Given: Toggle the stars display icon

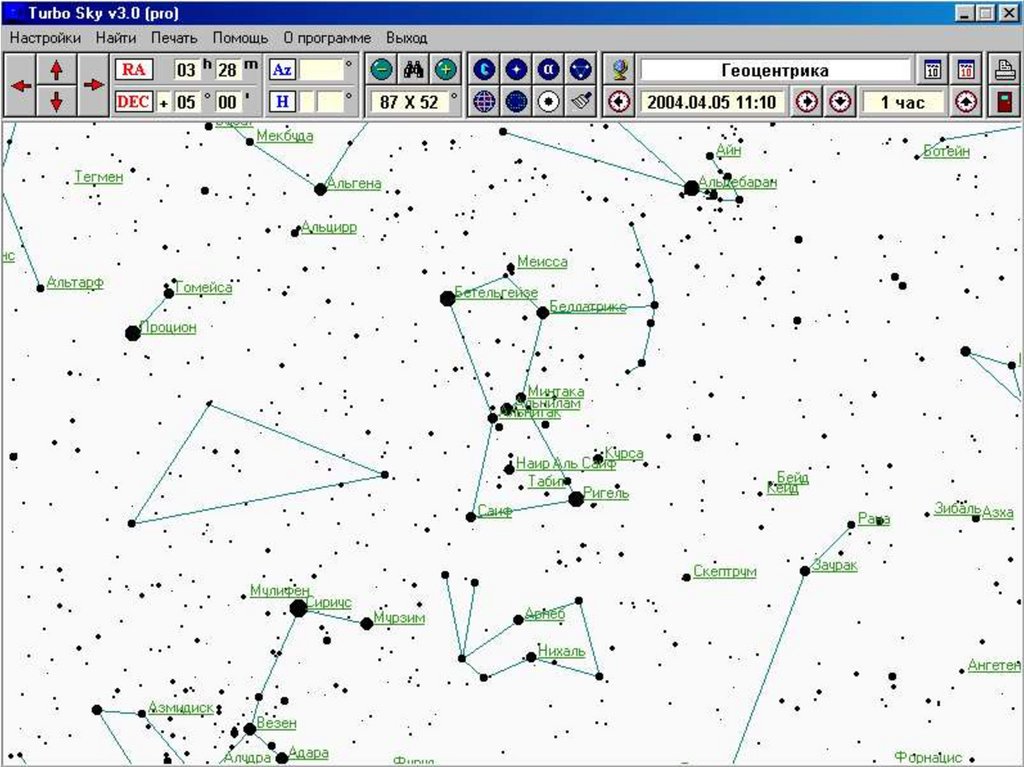Looking at the screenshot, I should (x=517, y=69).
